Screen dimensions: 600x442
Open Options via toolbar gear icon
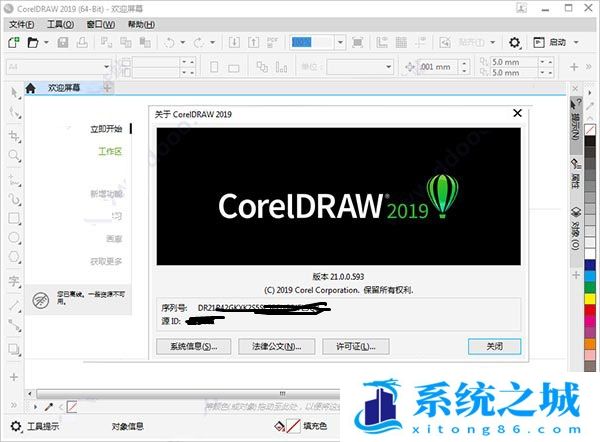[x=515, y=42]
